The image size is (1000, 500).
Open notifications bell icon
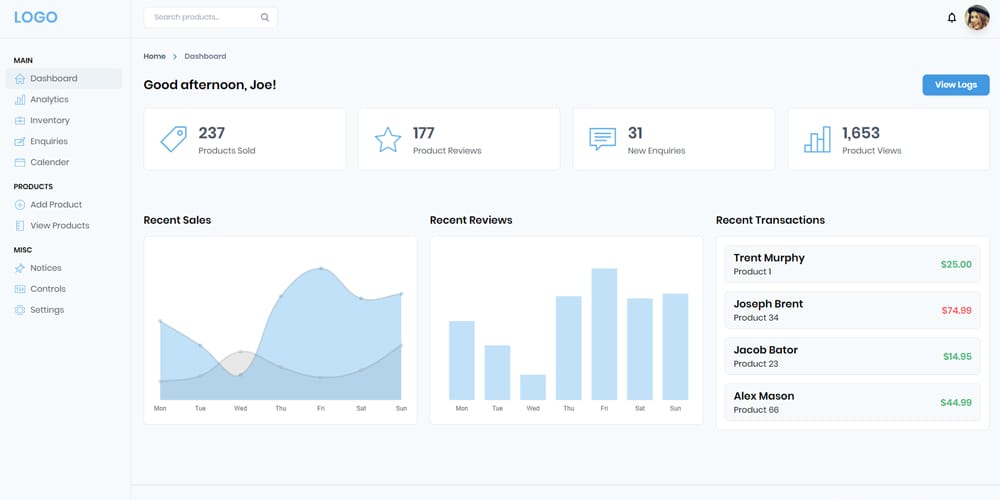coord(952,18)
